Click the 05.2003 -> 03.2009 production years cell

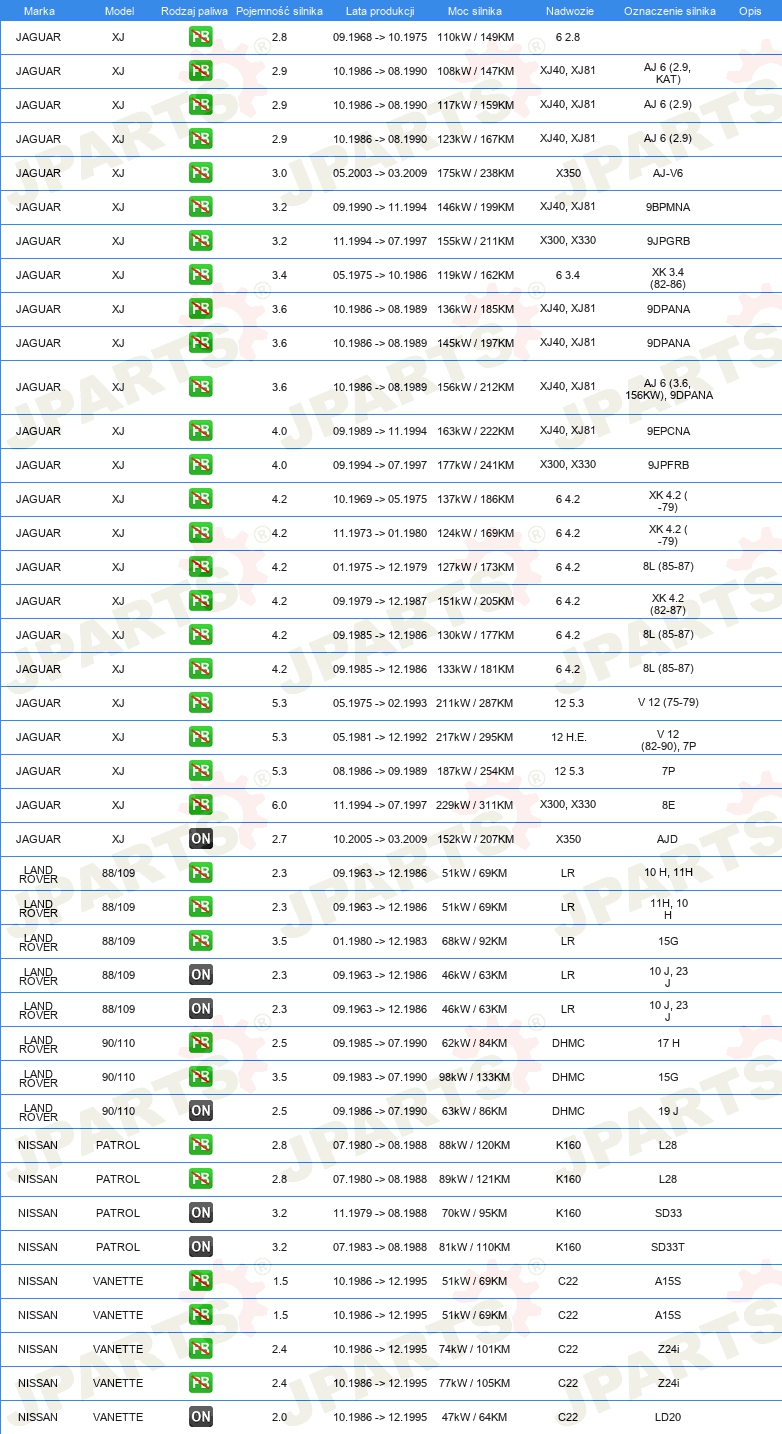point(380,173)
